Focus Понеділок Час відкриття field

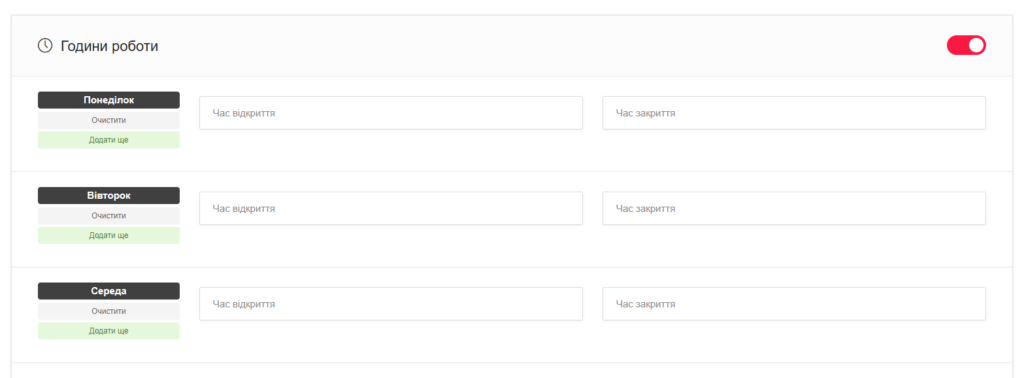click(x=391, y=113)
